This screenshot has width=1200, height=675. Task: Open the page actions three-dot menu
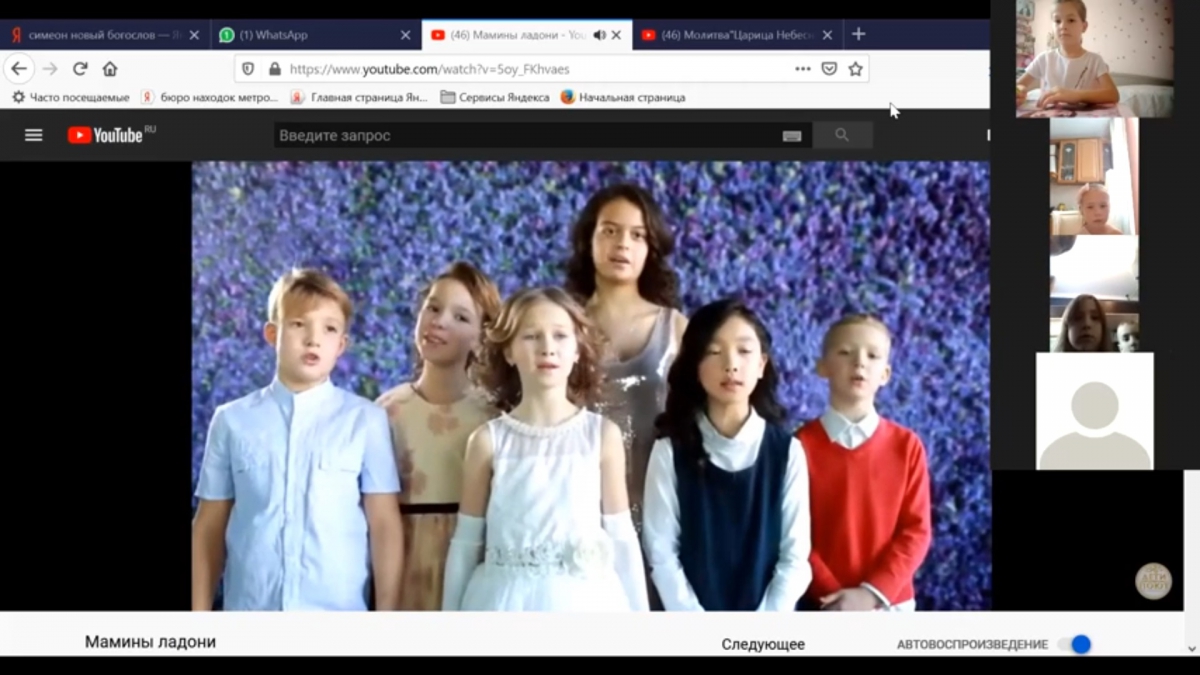pos(803,69)
